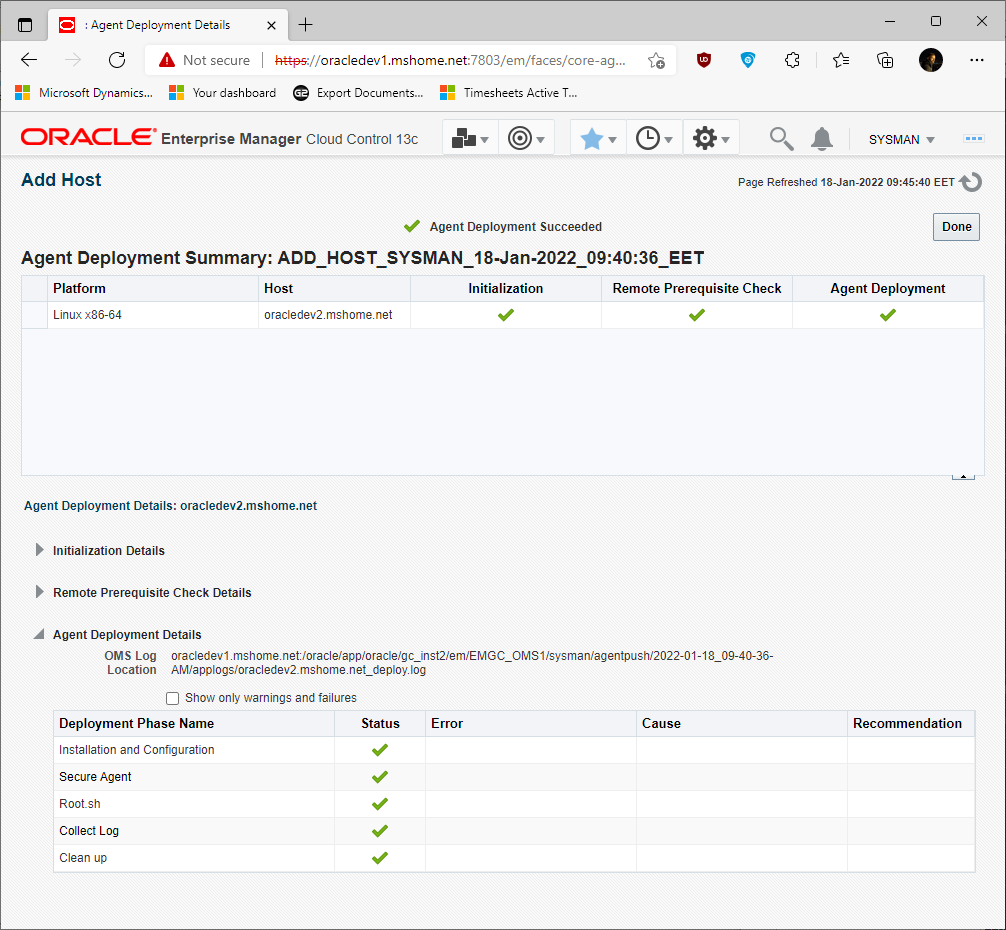Click the Agent Deployment status checkmark
Image resolution: width=1006 pixels, height=930 pixels.
tap(888, 315)
